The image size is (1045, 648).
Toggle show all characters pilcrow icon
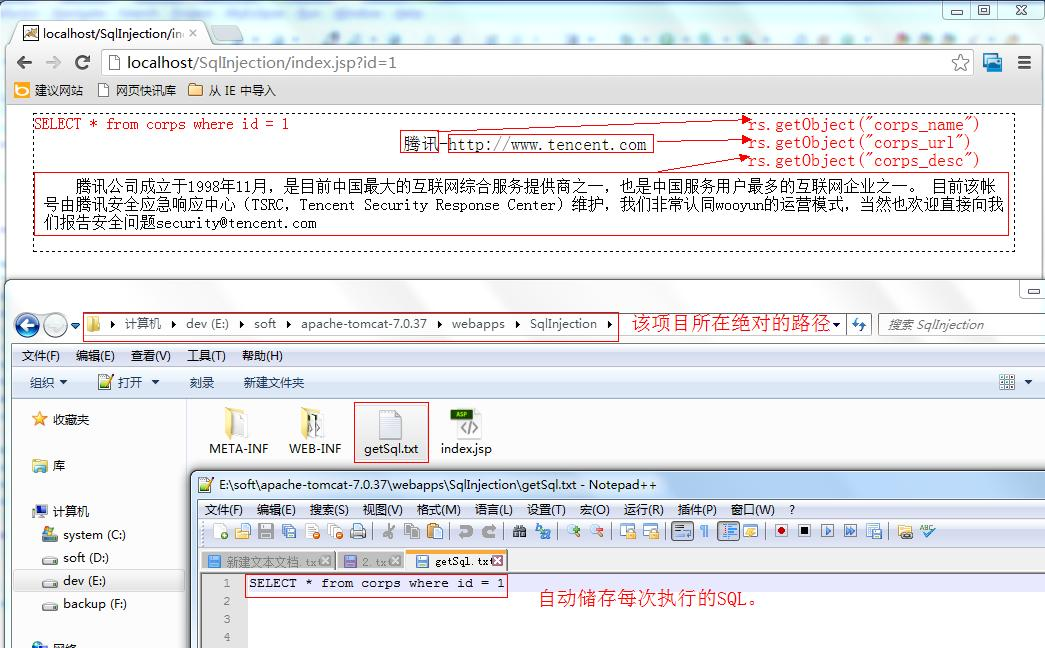pyautogui.click(x=704, y=531)
